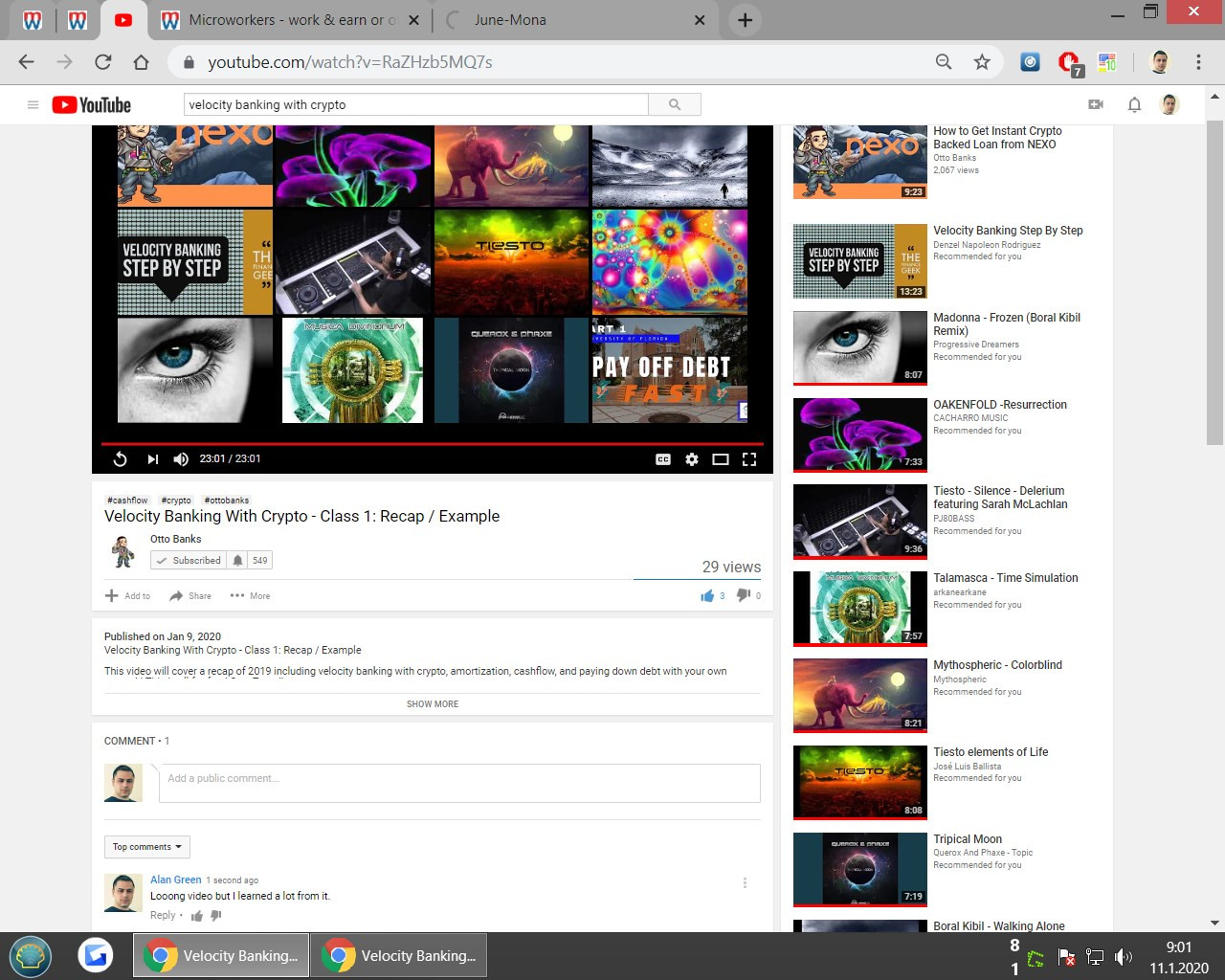Like Alan Green's comment
Screen dimensions: 1225x980
tap(197, 916)
